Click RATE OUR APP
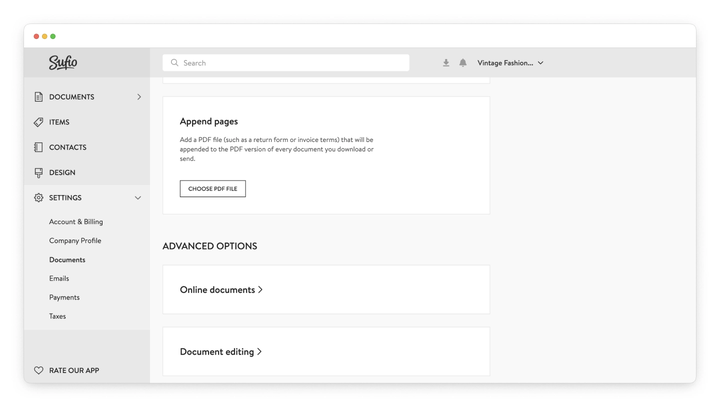 74,371
